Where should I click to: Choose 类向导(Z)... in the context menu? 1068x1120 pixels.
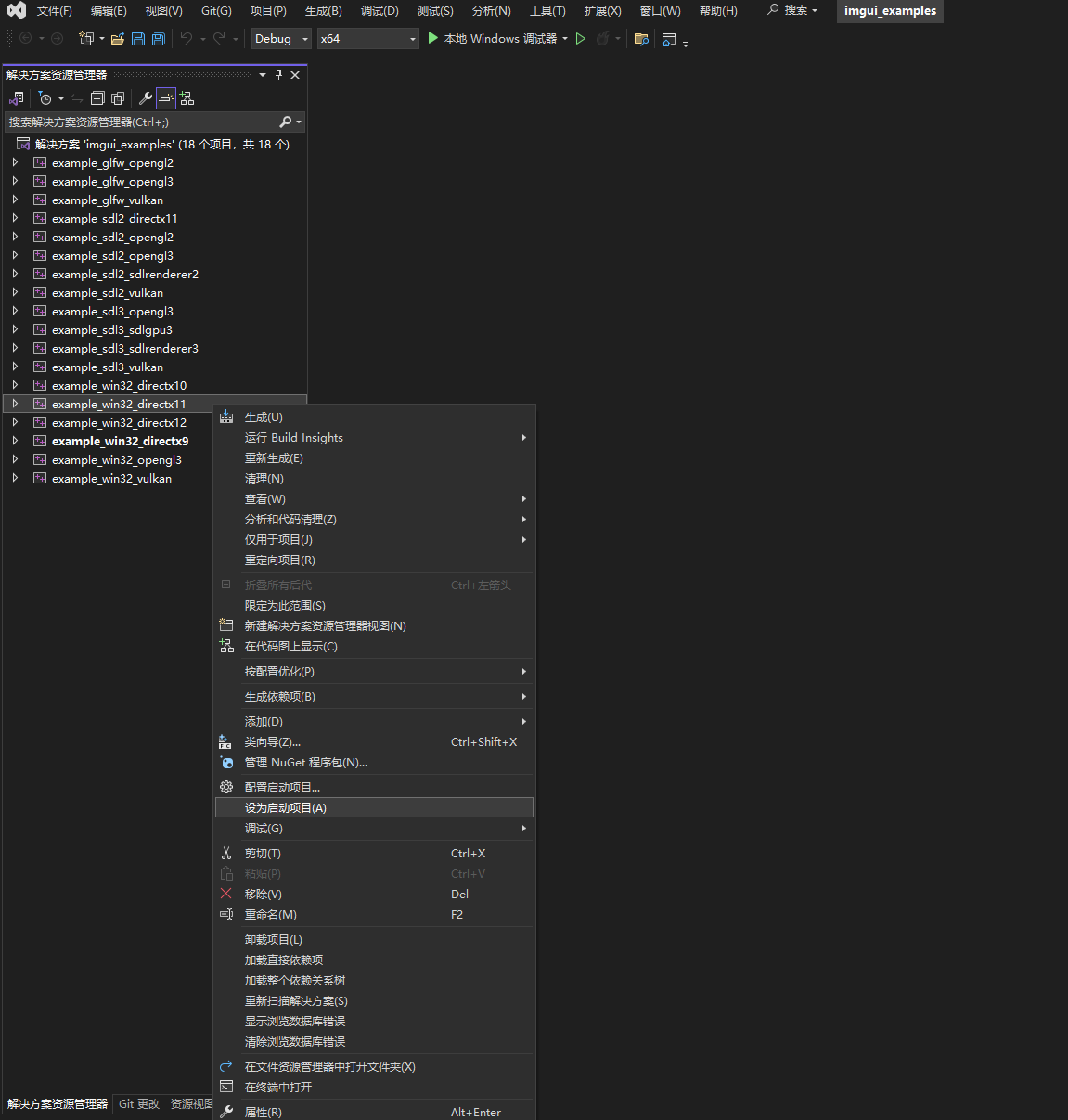[x=375, y=742]
